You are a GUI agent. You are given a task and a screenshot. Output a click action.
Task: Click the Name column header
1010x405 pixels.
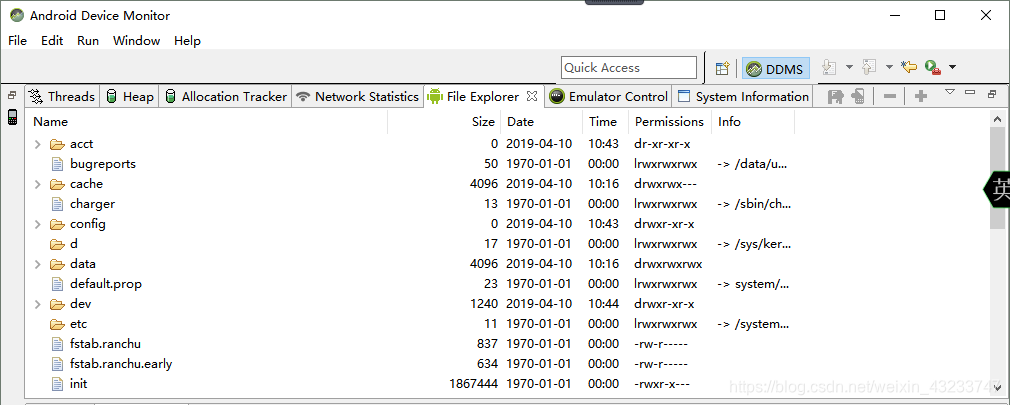point(207,122)
